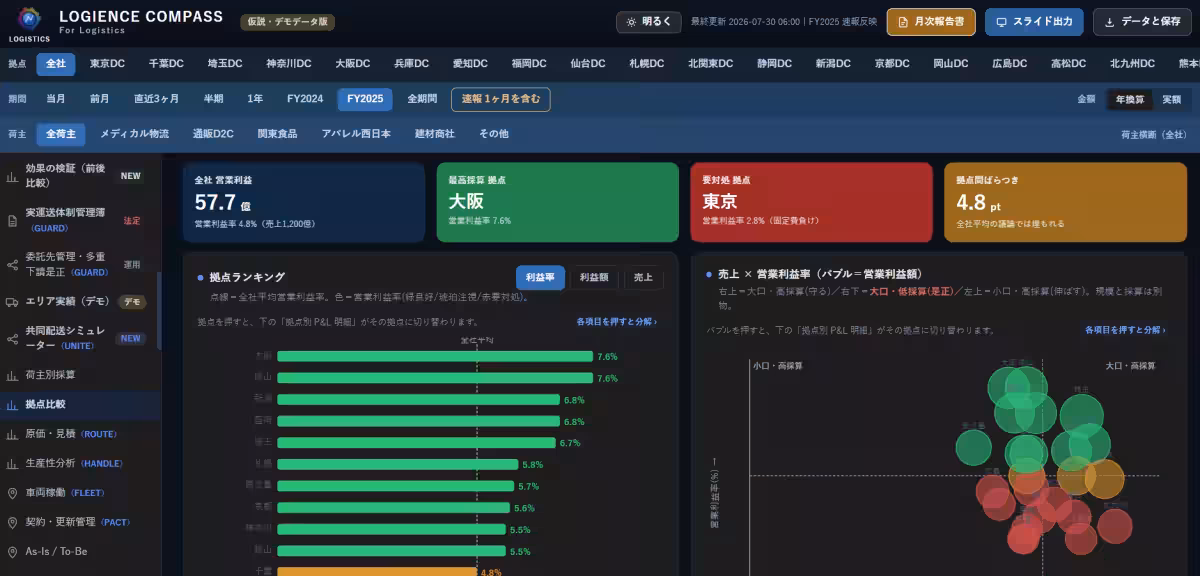Click the screen icon on スライド出力

click(1001, 22)
